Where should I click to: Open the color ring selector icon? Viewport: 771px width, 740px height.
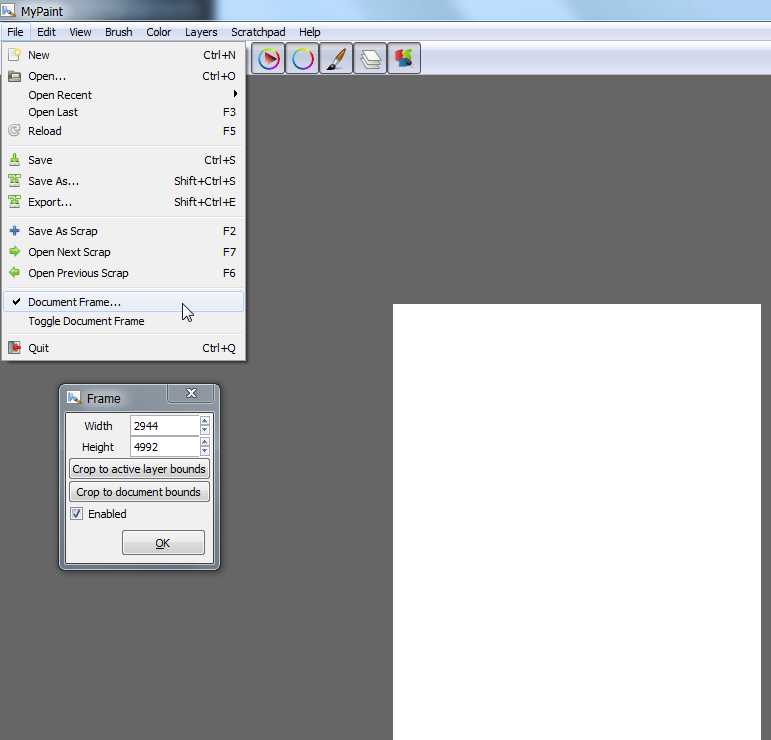coord(302,59)
